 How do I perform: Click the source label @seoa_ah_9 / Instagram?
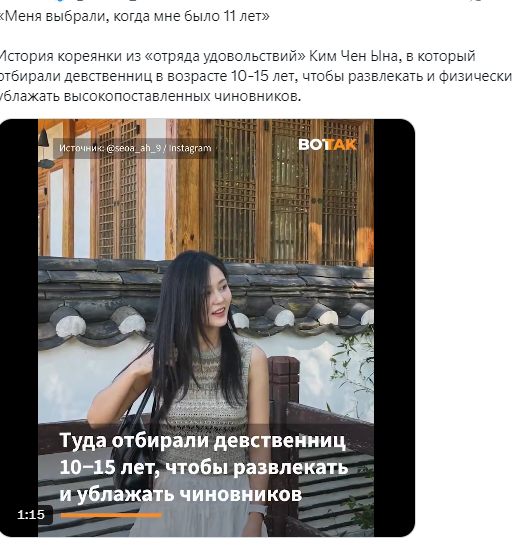click(135, 148)
